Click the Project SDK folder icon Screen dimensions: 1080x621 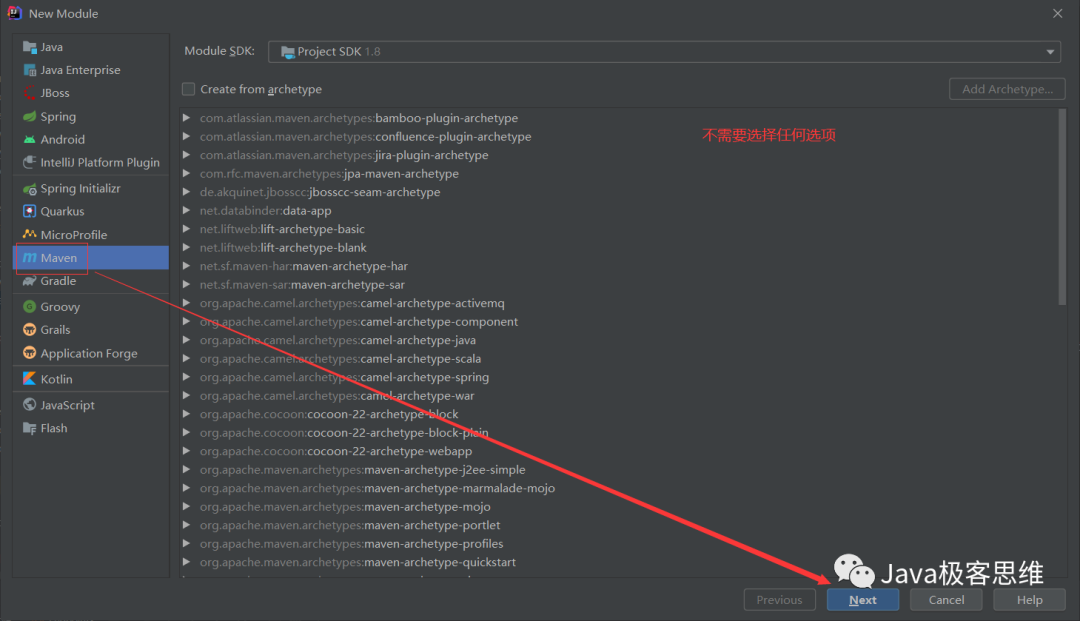pos(288,52)
